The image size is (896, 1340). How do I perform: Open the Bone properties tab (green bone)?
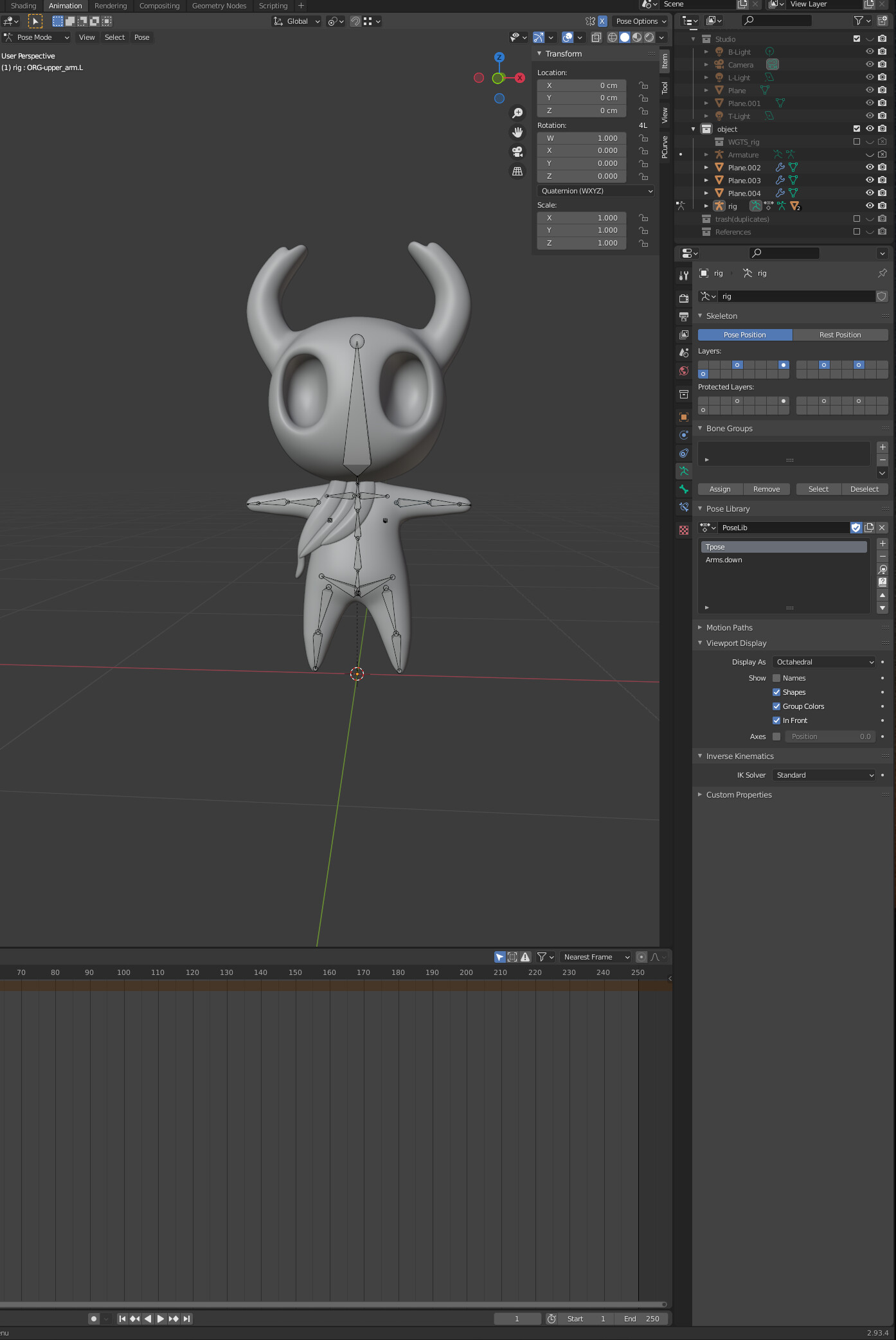pos(684,489)
